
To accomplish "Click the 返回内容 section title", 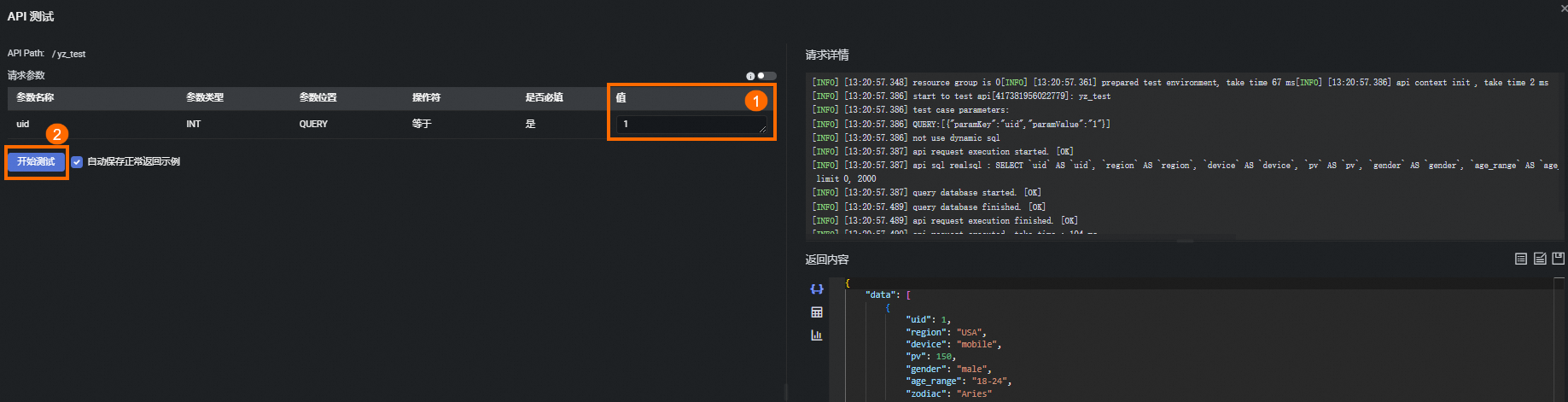I will point(827,259).
